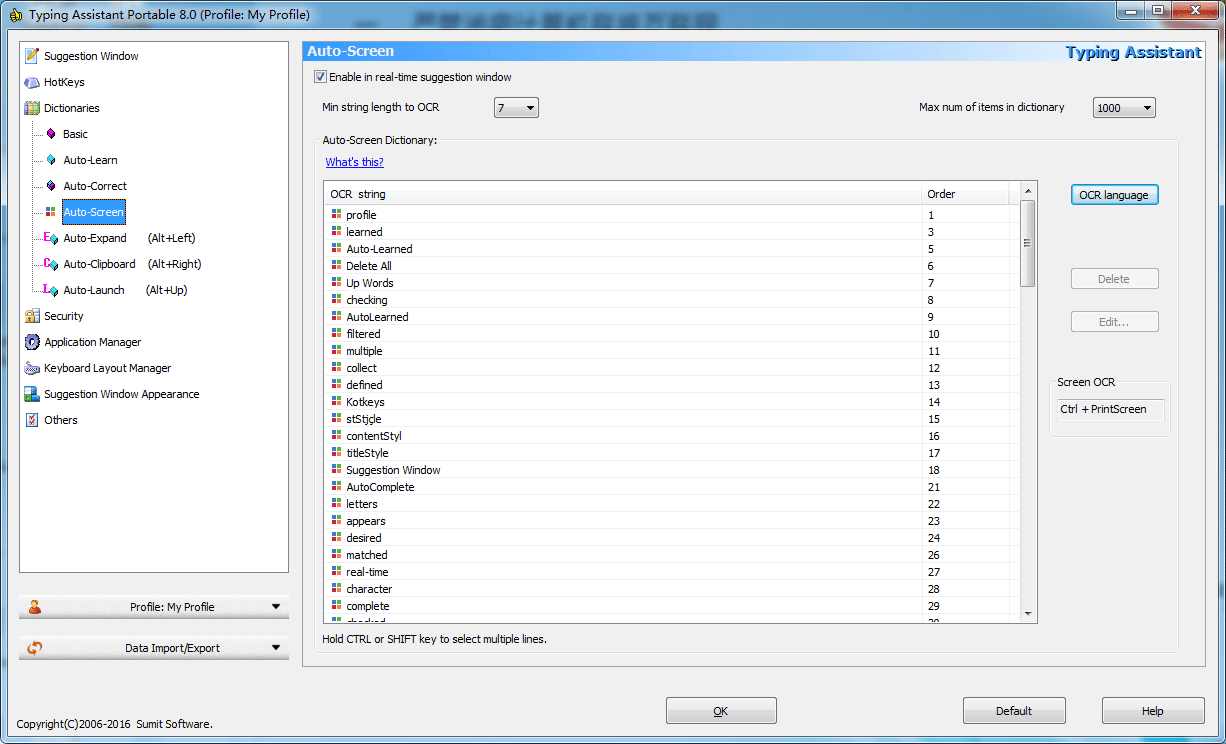The width and height of the screenshot is (1226, 744).
Task: Click the Basic dictionary diamond icon
Action: [51, 134]
